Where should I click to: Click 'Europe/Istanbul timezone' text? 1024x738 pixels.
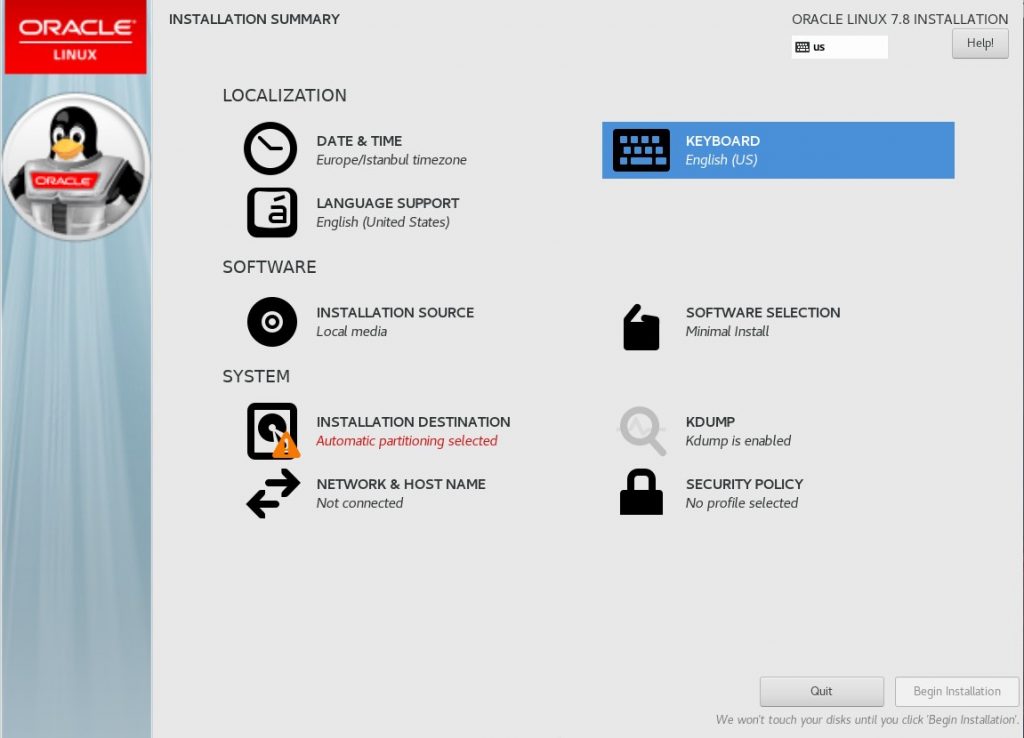pos(392,160)
